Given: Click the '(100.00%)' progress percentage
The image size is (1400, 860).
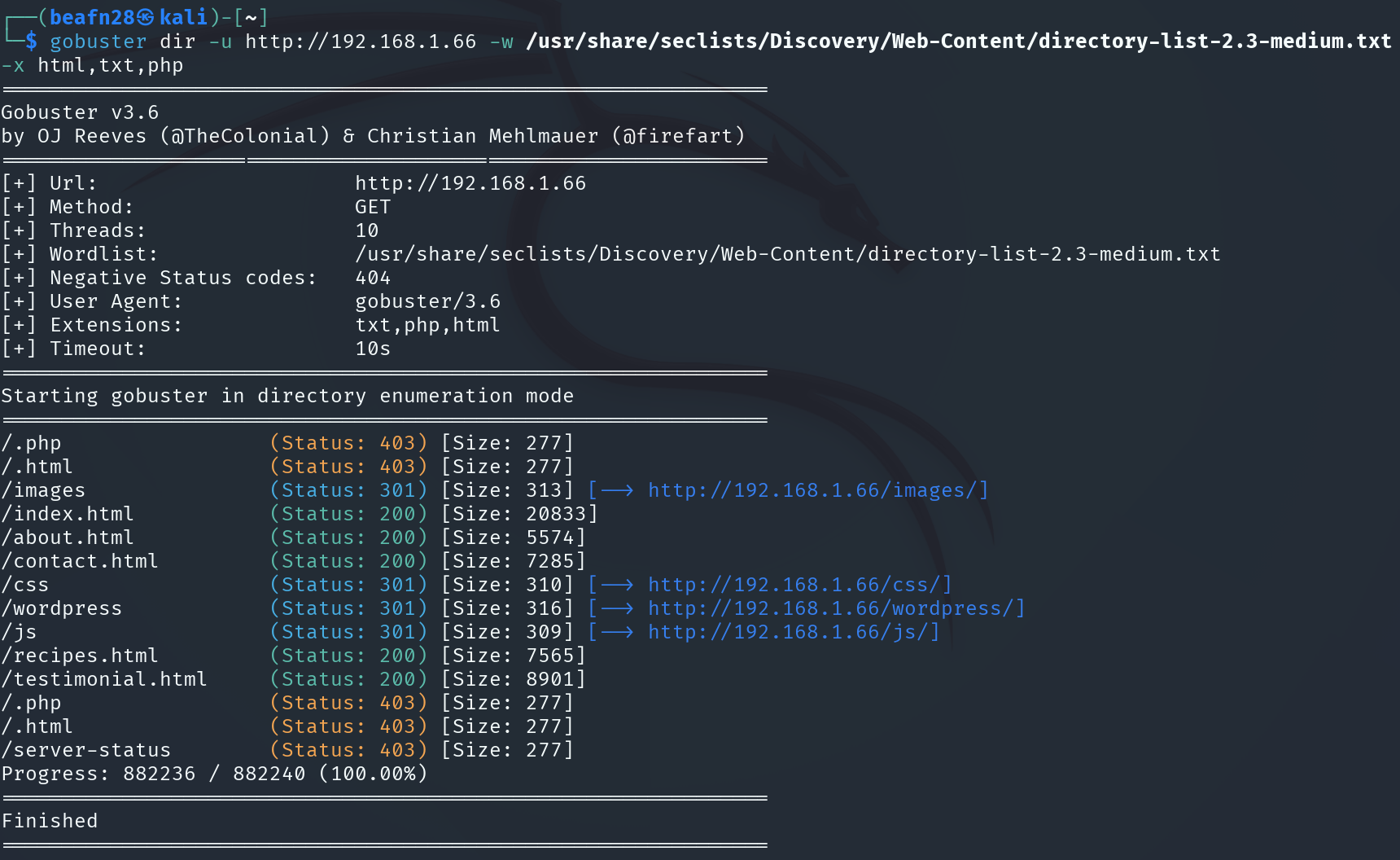Looking at the screenshot, I should [x=373, y=774].
